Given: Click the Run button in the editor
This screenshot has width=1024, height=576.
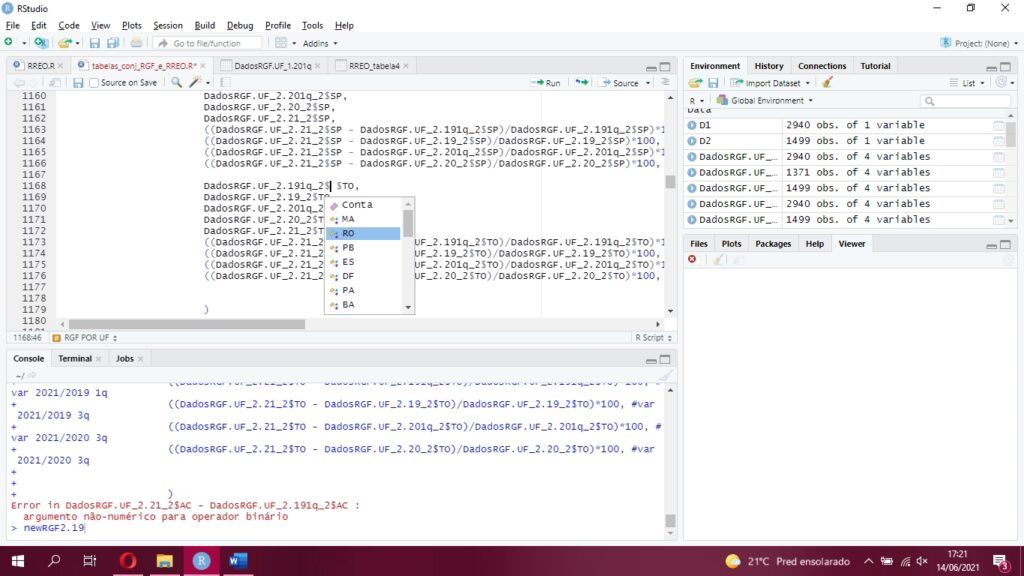Looking at the screenshot, I should click(546, 83).
